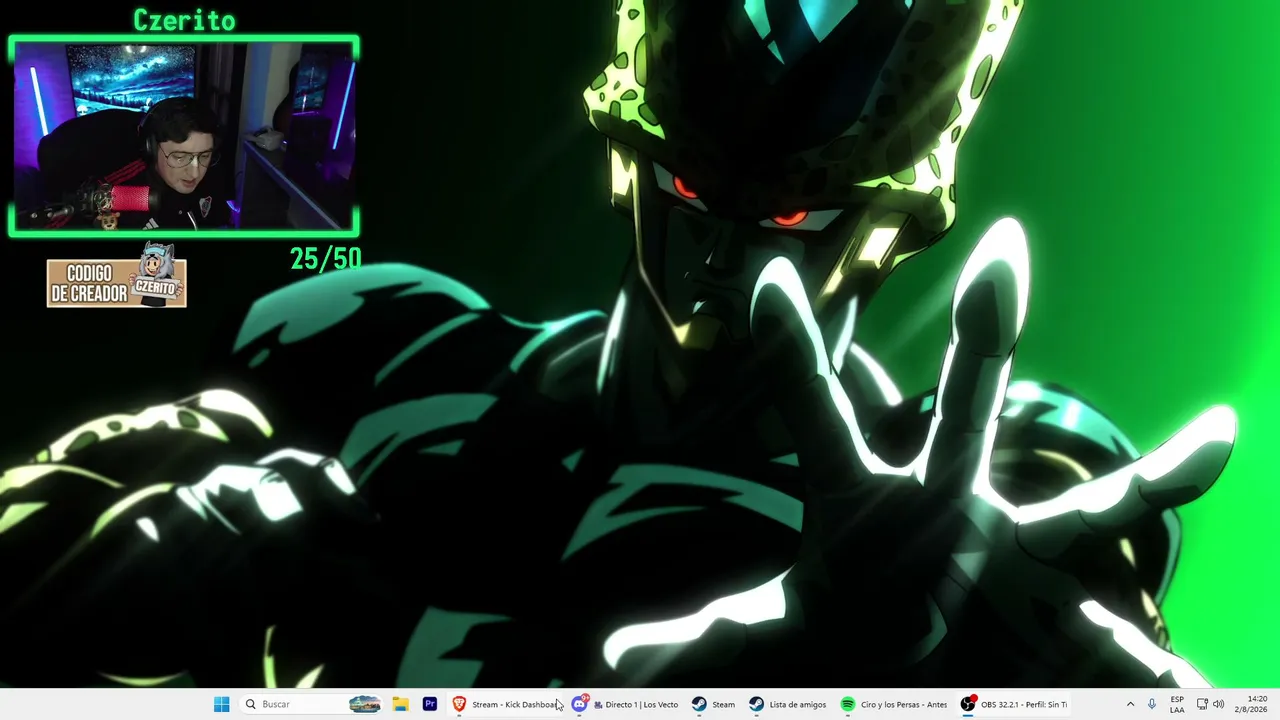Open the OBS 32.2.1 window
Viewport: 1280px width, 720px height.
(x=1014, y=704)
